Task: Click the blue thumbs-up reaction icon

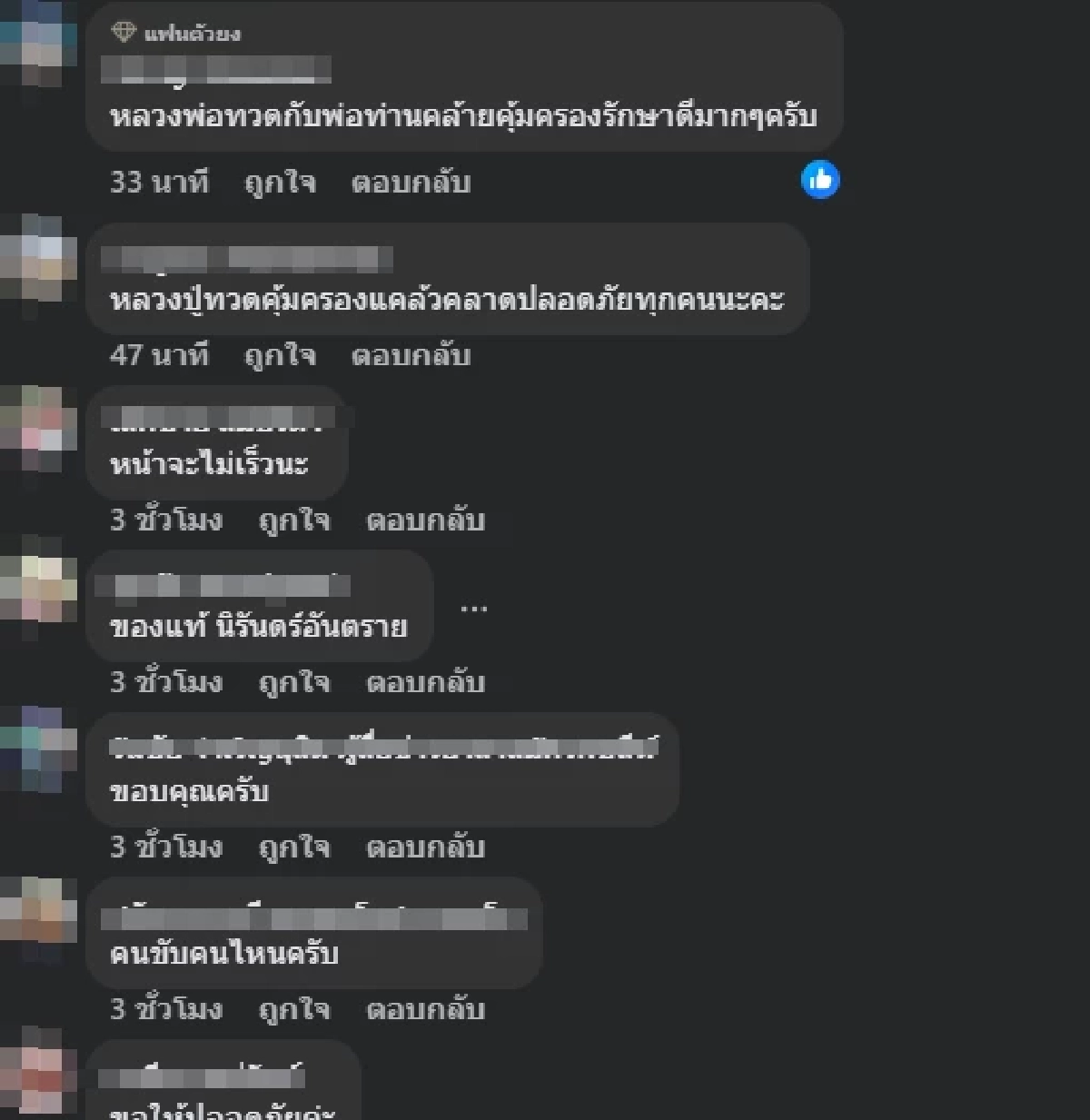Action: 820,180
